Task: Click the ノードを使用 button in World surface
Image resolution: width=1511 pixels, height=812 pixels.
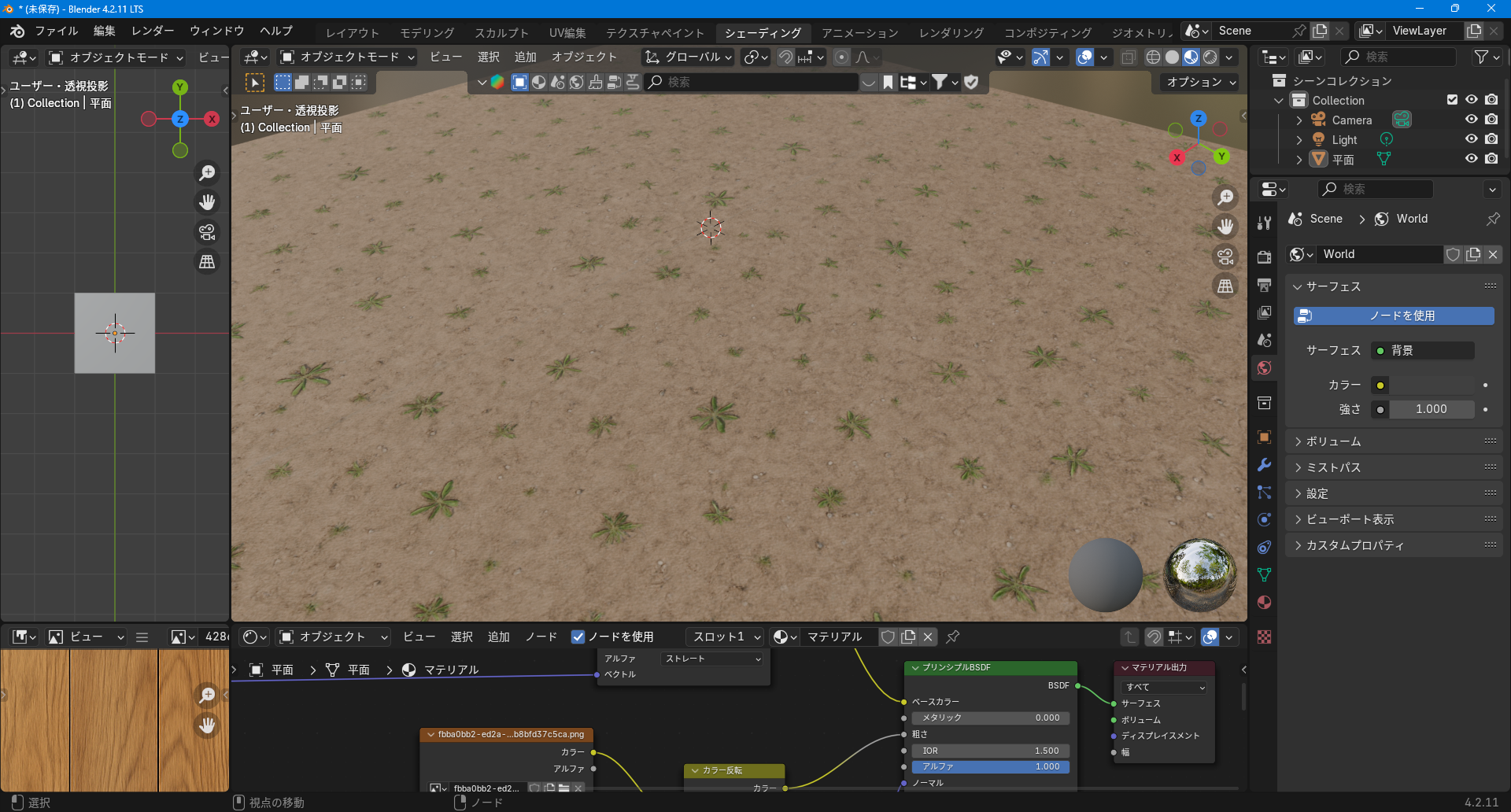Action: pyautogui.click(x=1394, y=316)
